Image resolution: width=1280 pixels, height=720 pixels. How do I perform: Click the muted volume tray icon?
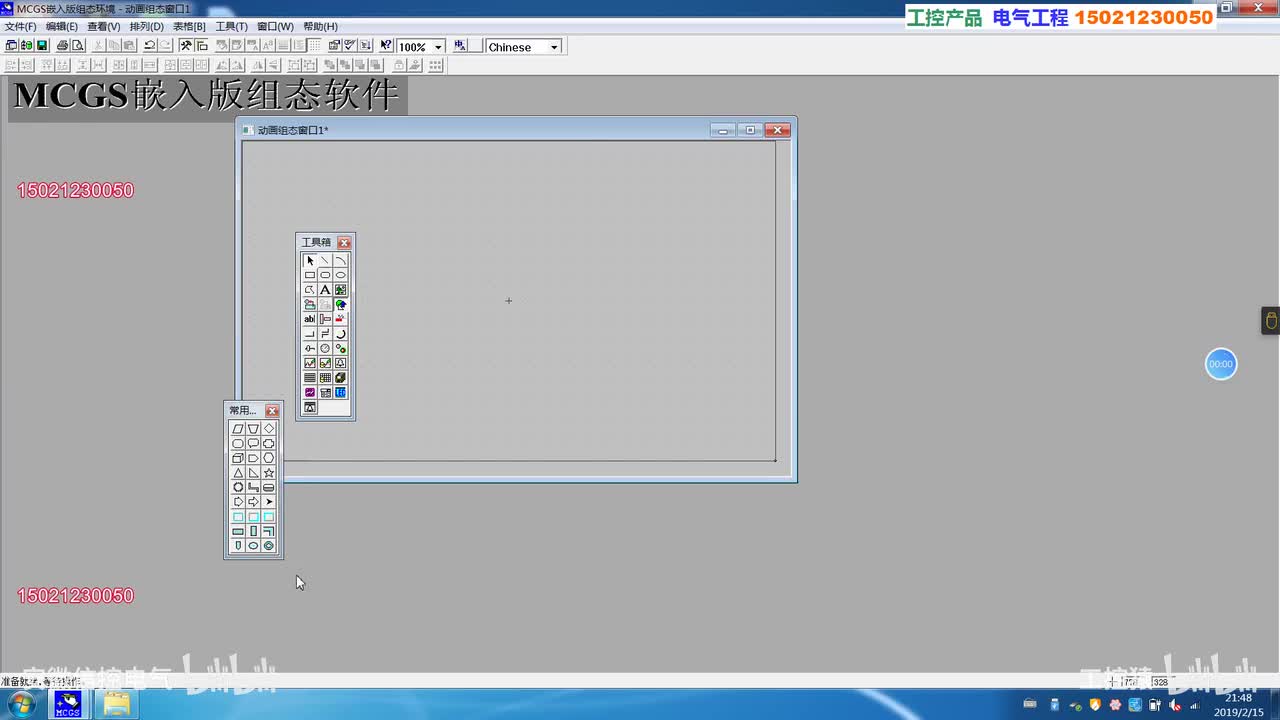(x=1175, y=705)
